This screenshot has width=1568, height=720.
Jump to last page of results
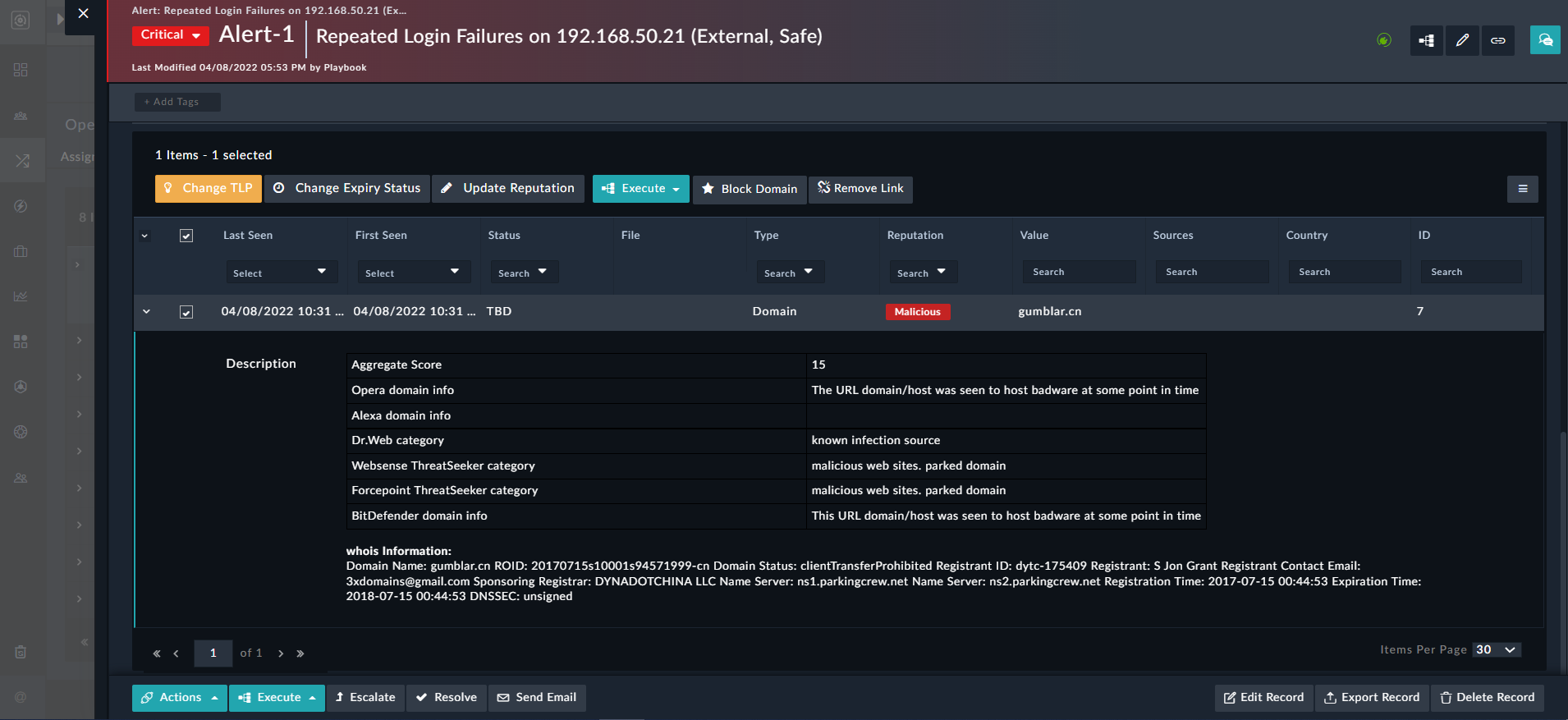click(x=300, y=654)
